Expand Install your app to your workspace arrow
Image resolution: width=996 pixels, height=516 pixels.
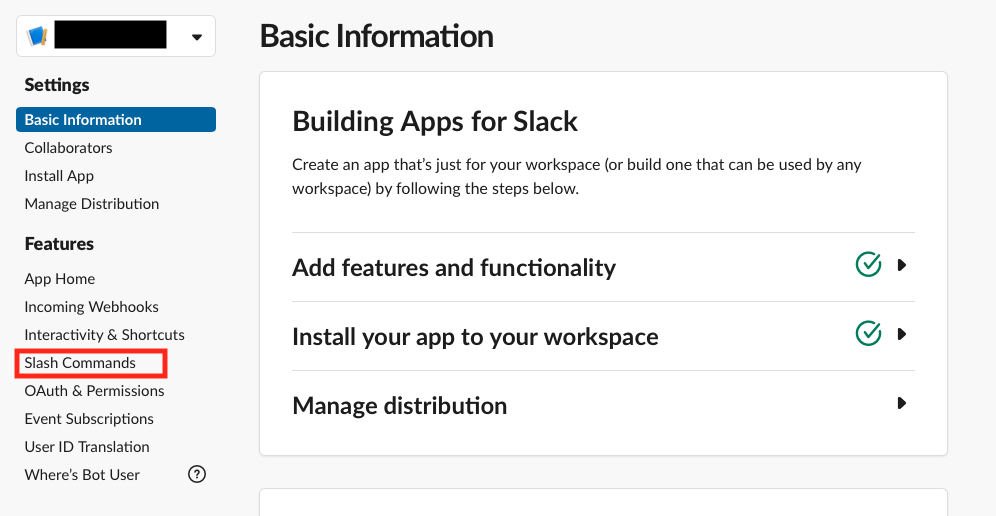tap(901, 334)
